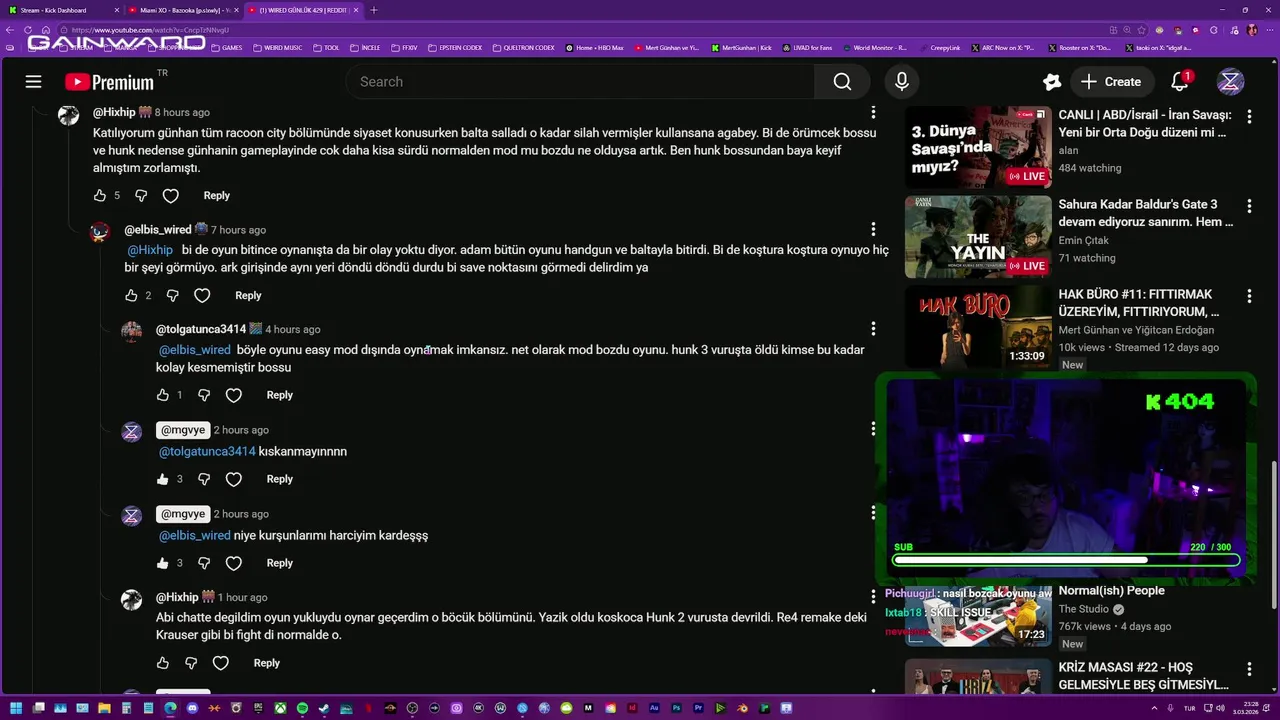
Task: Open Spotify from the taskbar
Action: point(302,708)
